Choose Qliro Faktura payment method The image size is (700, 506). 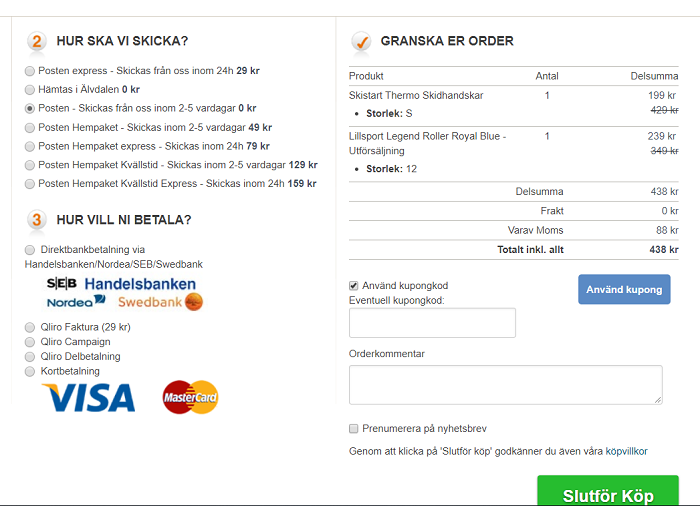[30, 327]
